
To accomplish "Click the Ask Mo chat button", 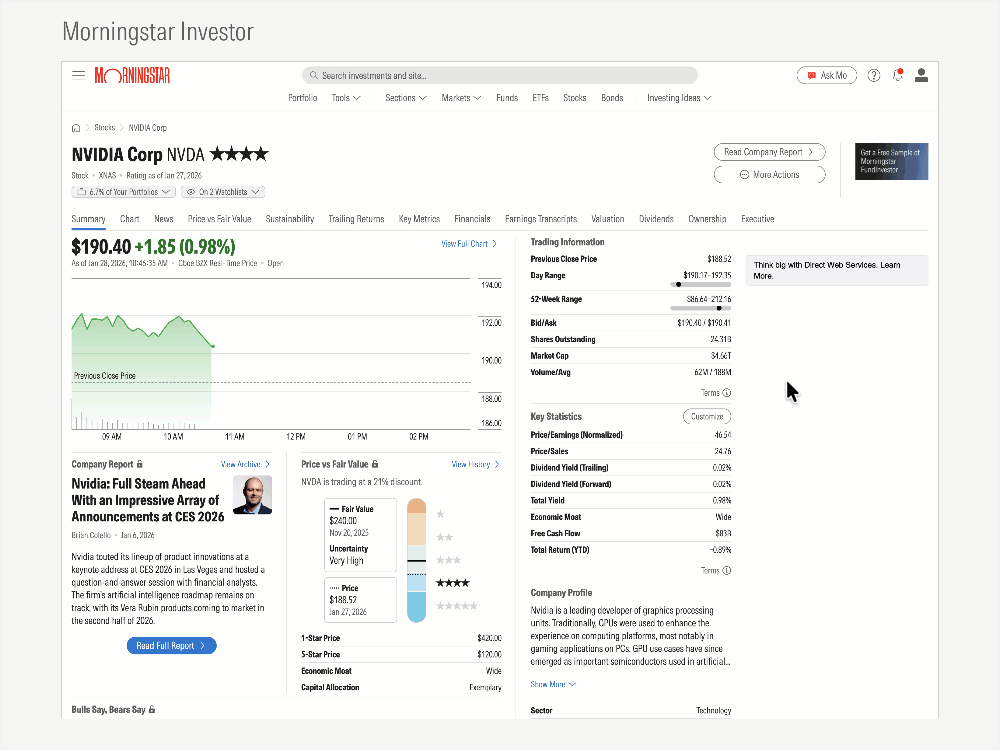I will (x=827, y=75).
